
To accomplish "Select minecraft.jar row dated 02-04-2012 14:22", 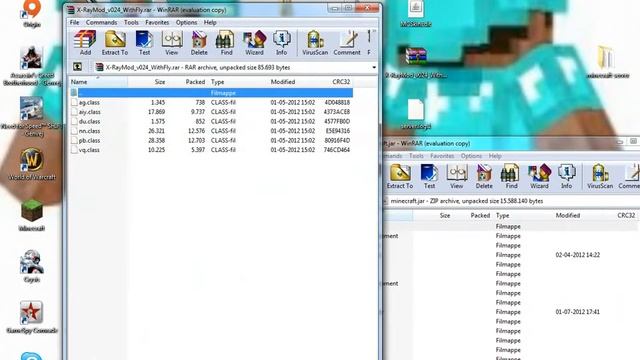I will click(x=510, y=255).
